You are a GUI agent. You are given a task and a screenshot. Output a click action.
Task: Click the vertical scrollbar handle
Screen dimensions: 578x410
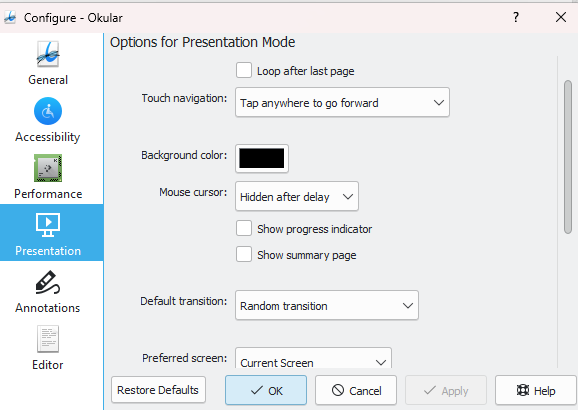point(568,157)
